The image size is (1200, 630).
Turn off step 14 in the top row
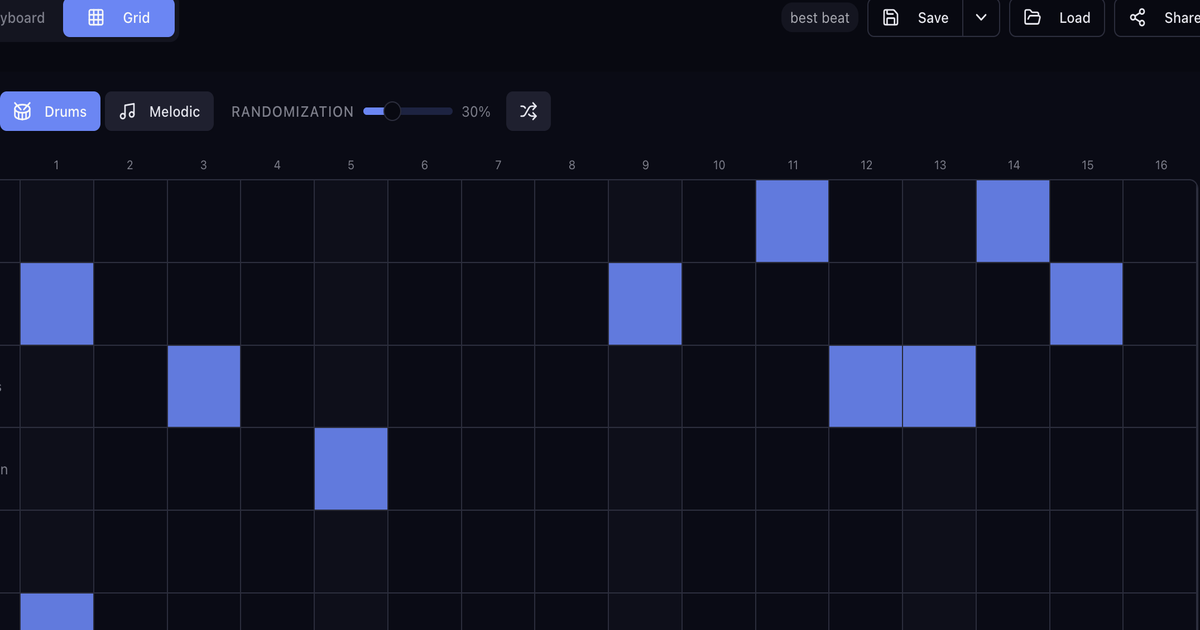click(x=1013, y=221)
